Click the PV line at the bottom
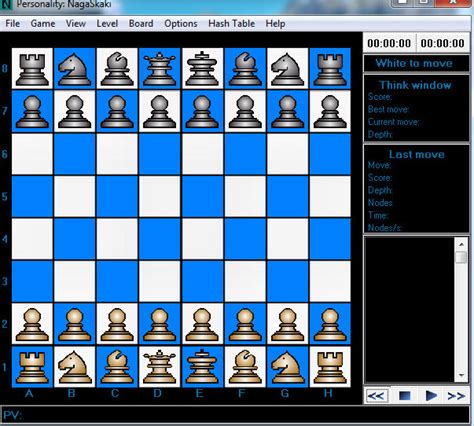Screen dimensions: 474x426 [235, 416]
